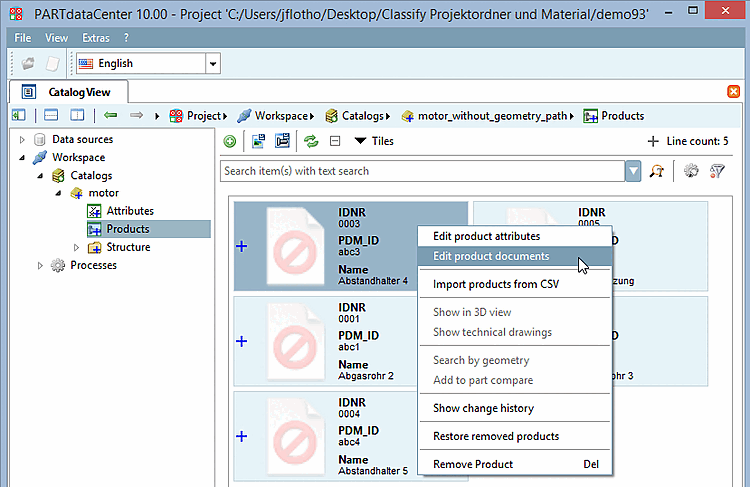Expand the Data sources tree node
Viewport: 750px width, 487px height.
(22, 140)
